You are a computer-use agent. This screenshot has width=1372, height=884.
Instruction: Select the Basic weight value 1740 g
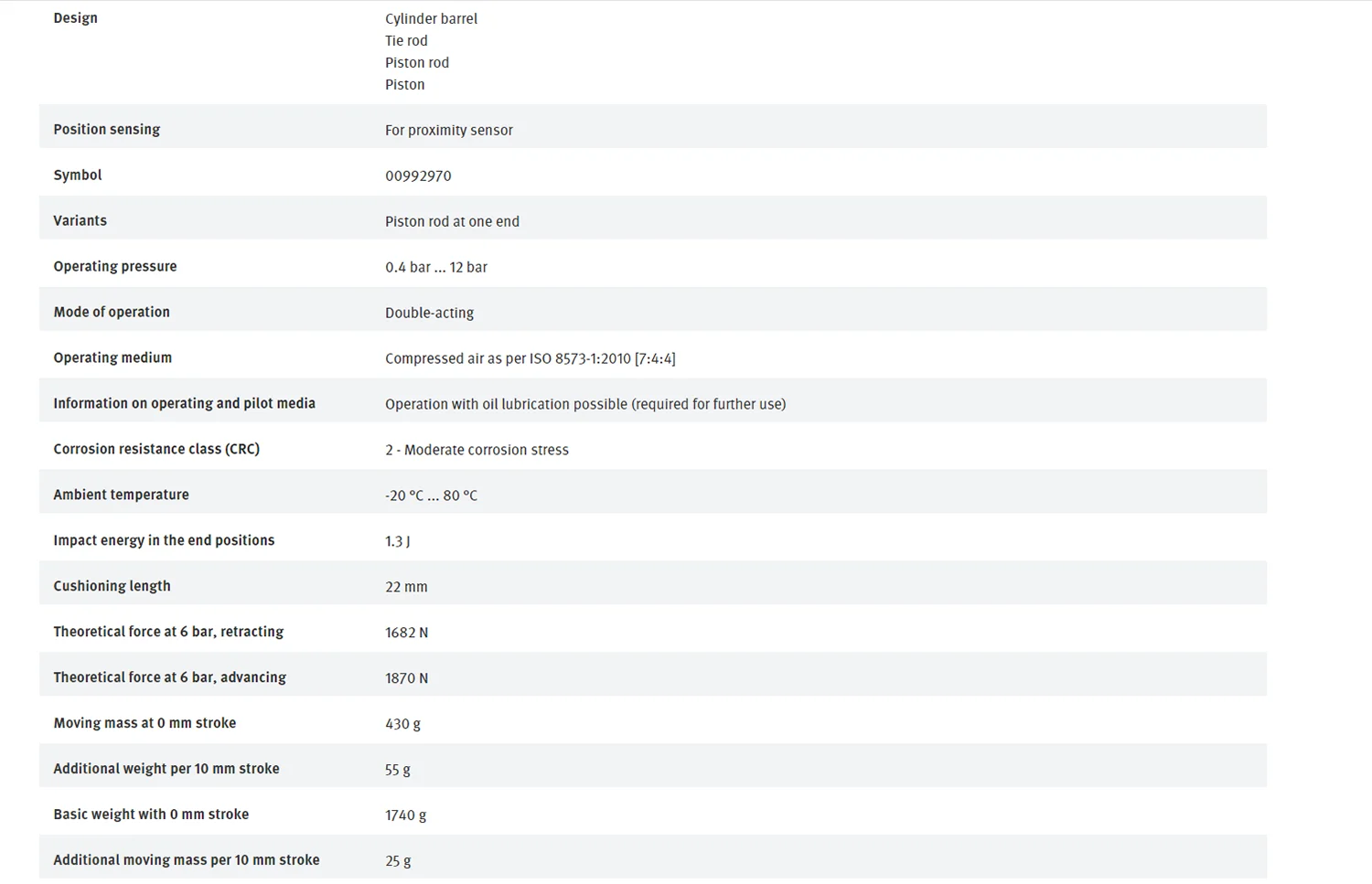tap(406, 815)
